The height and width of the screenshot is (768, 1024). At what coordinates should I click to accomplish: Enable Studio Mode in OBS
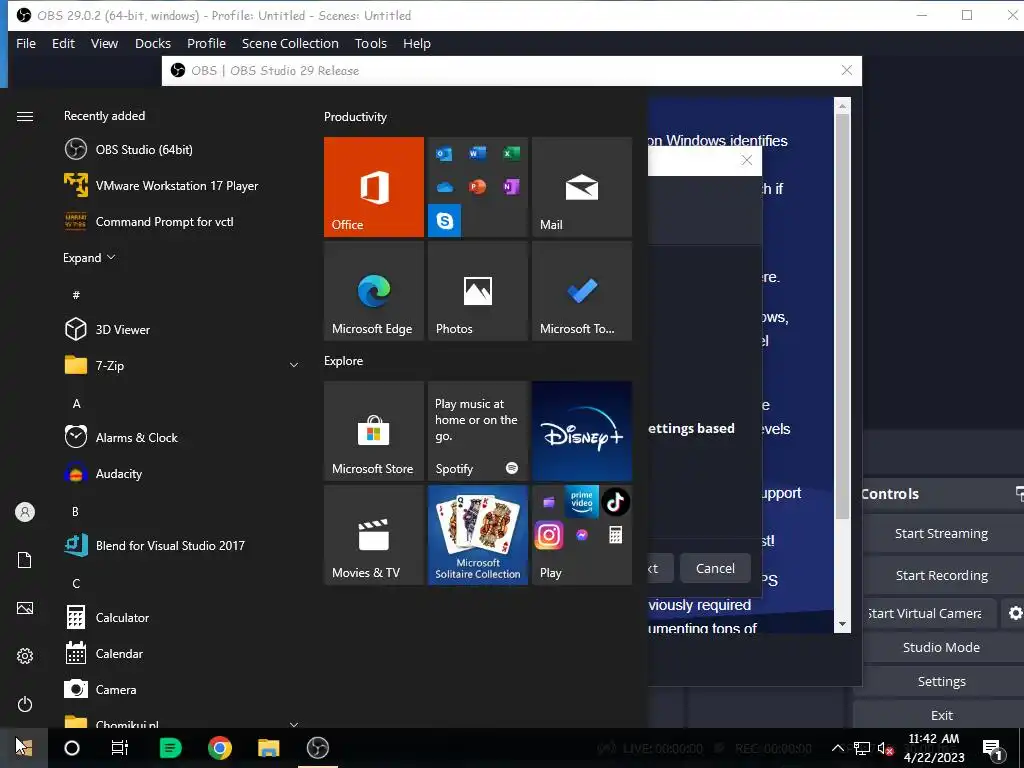click(941, 647)
